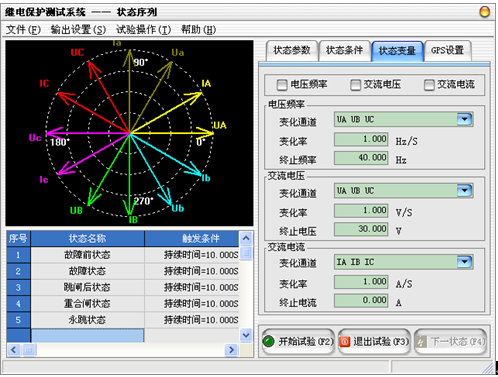Click the red exit test icon
498x377 pixels.
coord(345,342)
